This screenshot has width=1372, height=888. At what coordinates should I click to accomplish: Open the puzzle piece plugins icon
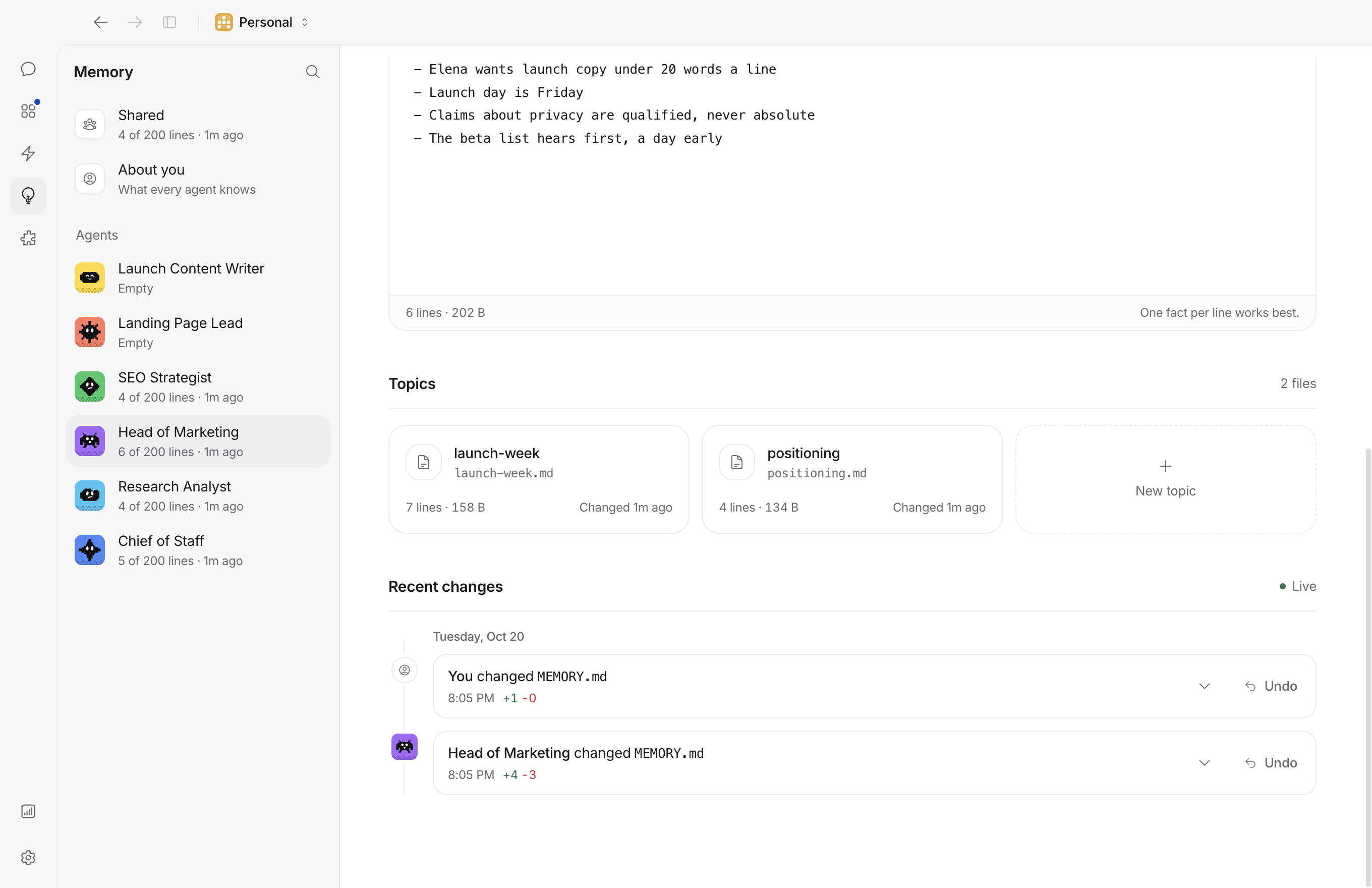coord(28,238)
